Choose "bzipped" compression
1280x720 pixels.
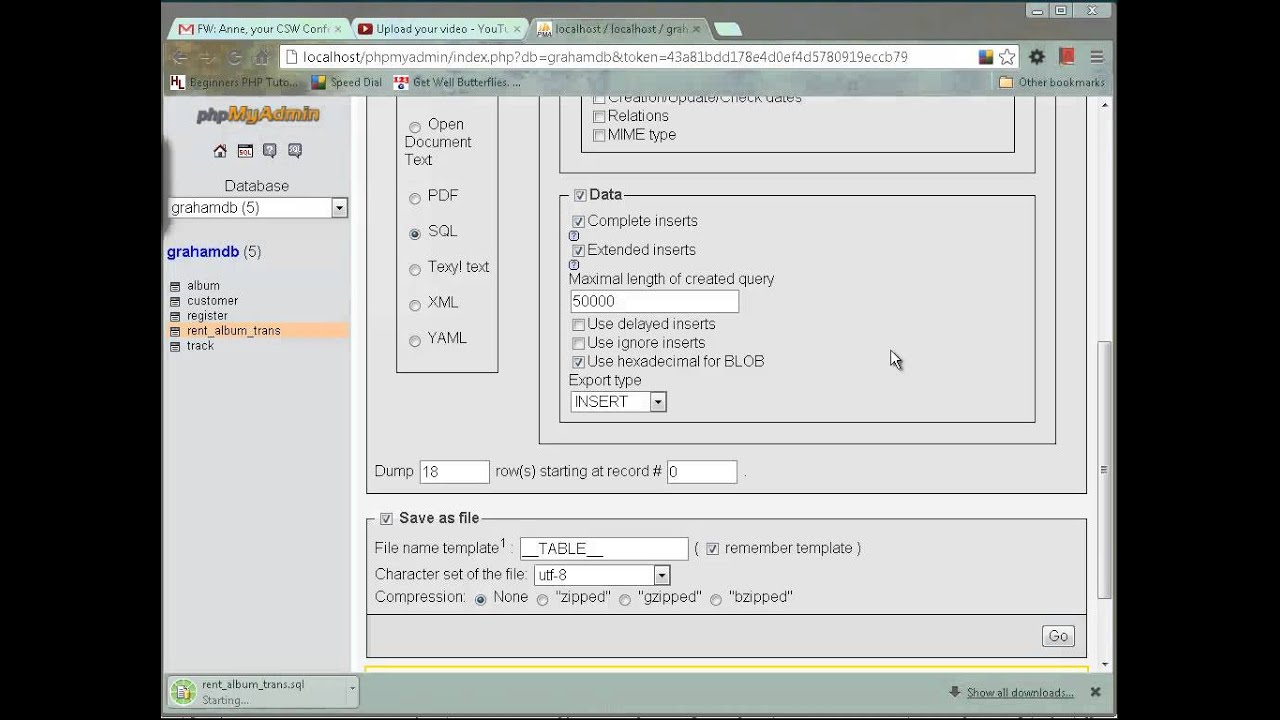[x=716, y=600]
